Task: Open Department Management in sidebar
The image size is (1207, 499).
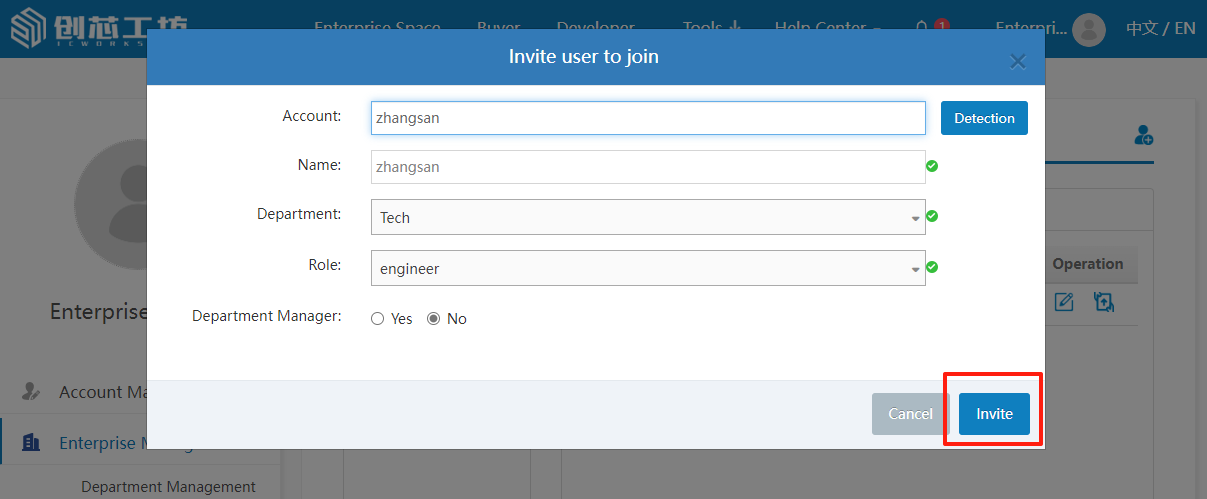Action: [168, 487]
